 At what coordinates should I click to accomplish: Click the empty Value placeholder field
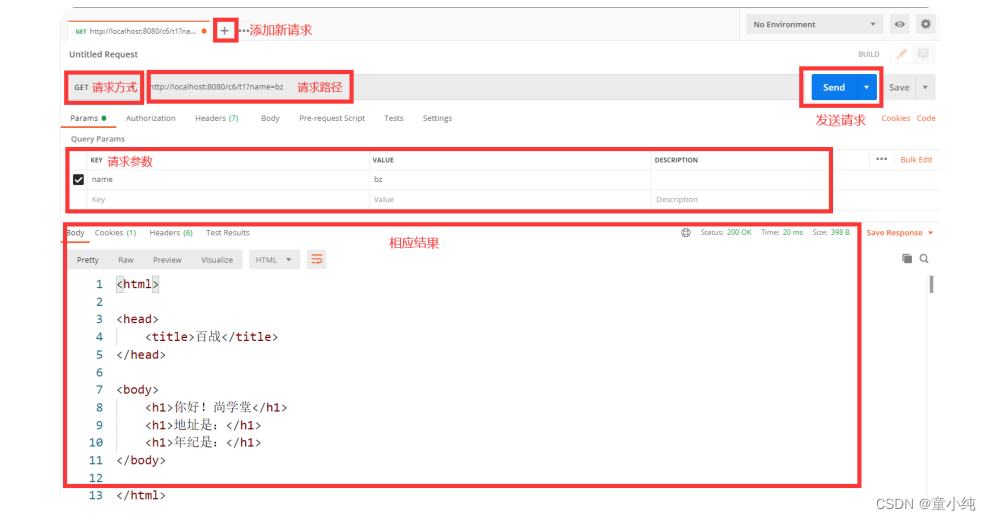(511, 200)
